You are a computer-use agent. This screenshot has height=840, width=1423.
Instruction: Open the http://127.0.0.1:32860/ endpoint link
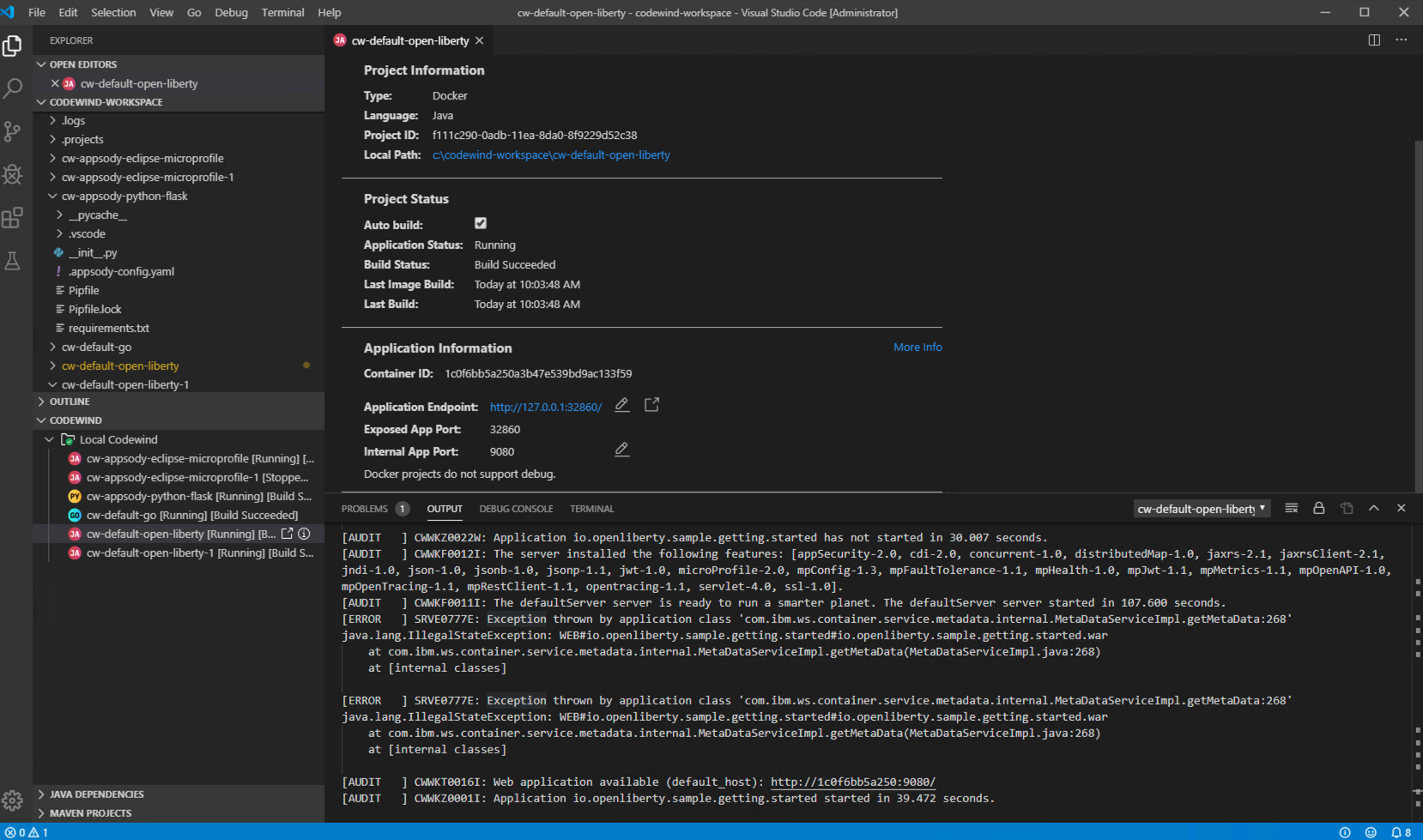tap(546, 408)
